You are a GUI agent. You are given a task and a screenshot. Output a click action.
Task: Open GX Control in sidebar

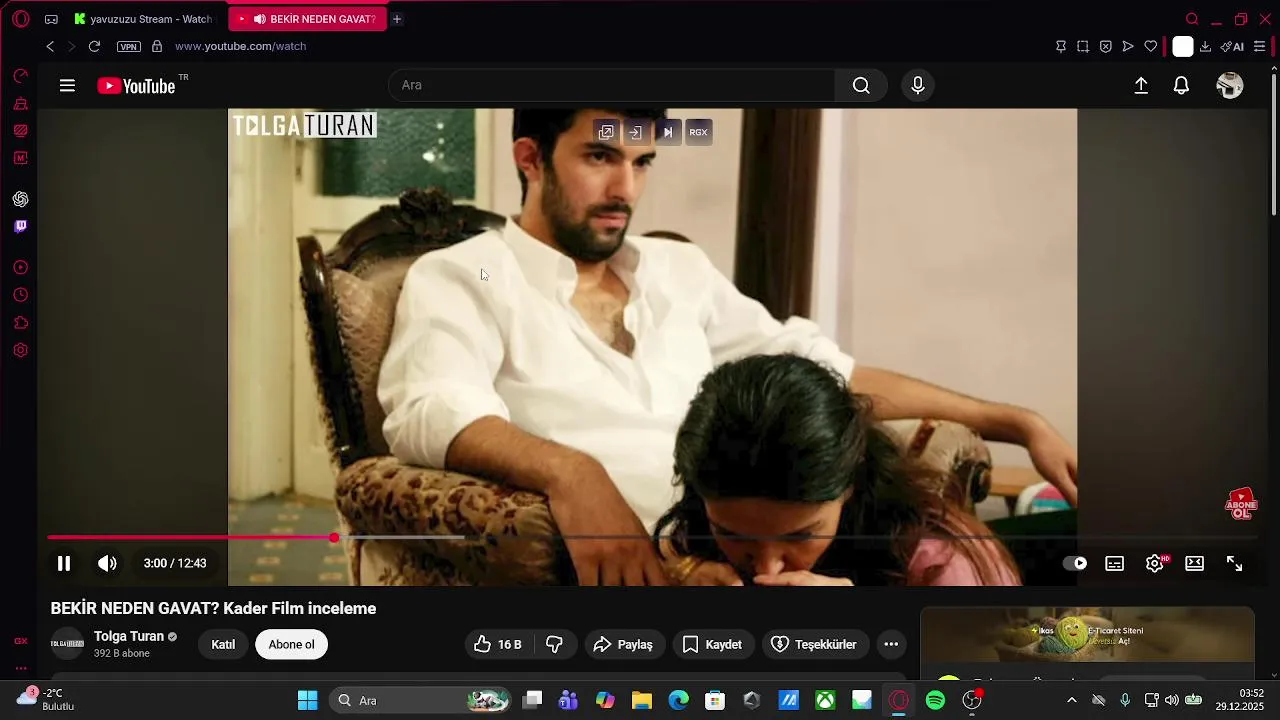(20, 641)
